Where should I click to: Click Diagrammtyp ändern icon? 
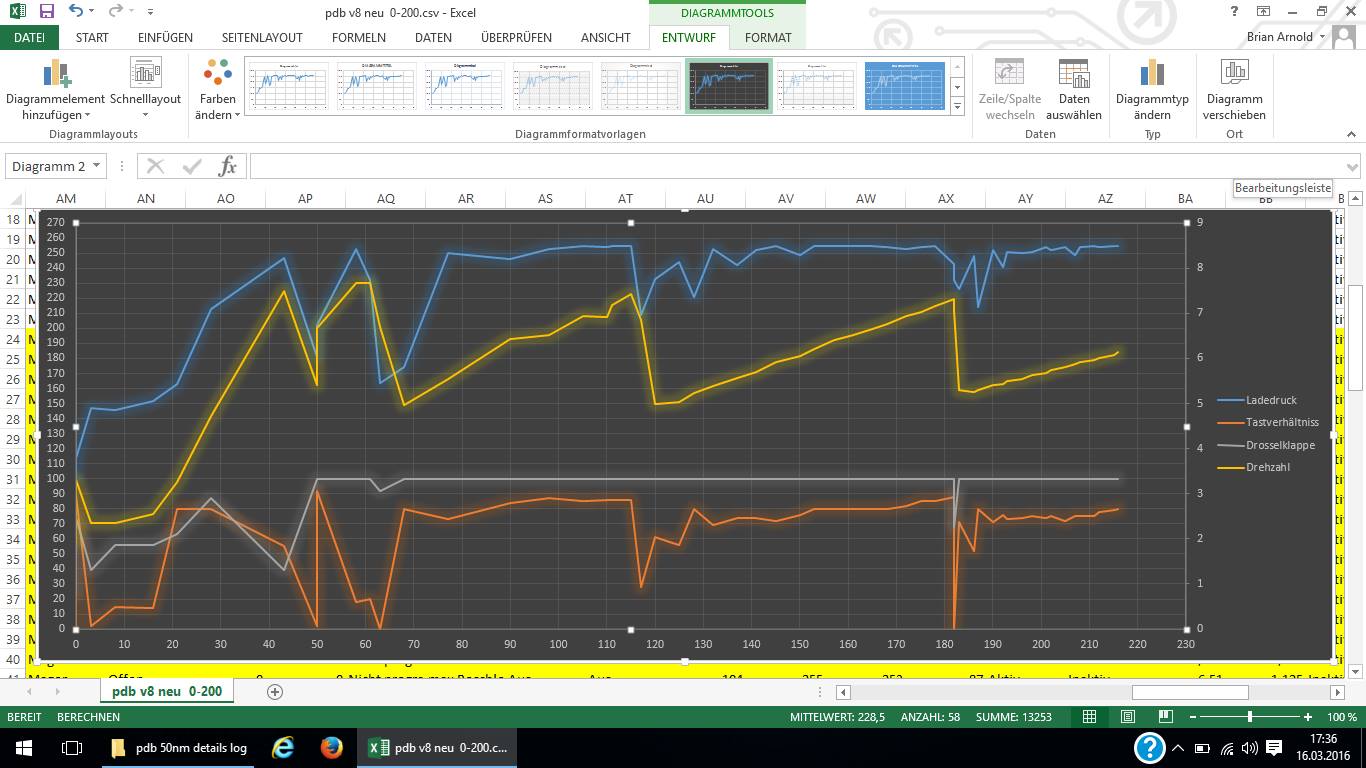(1152, 75)
